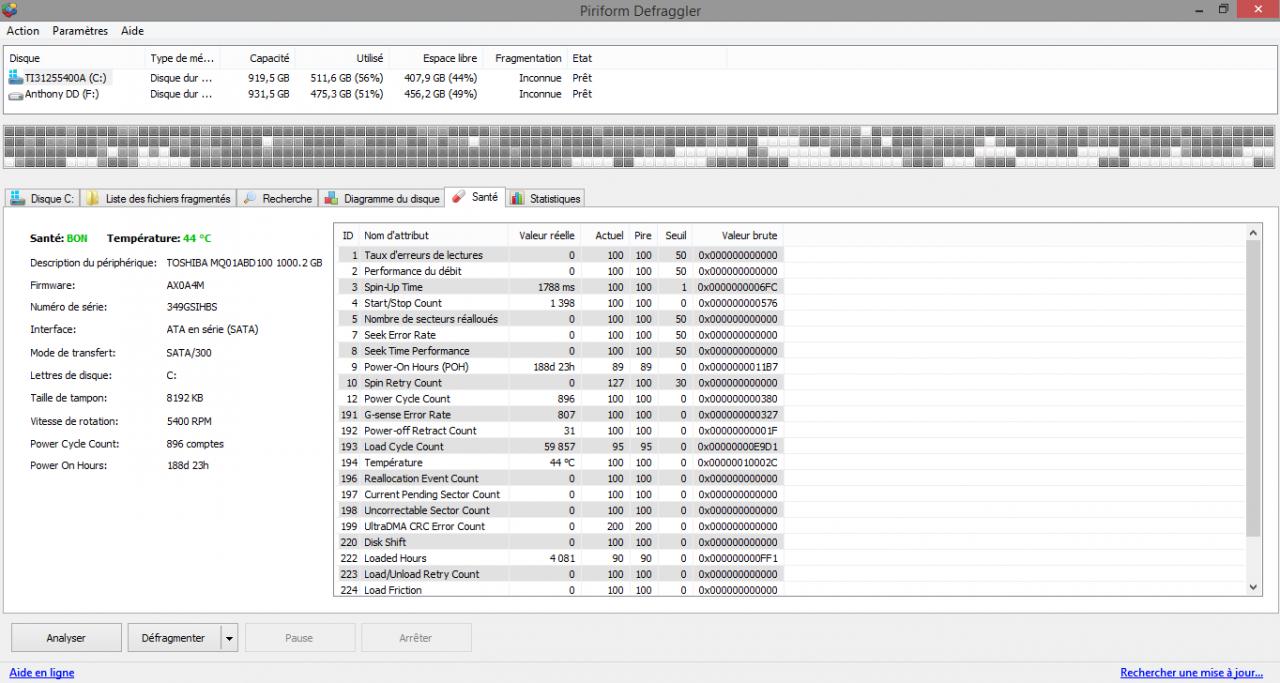Click the attribute list scroll down arrow
The image size is (1280, 683).
[x=1255, y=588]
